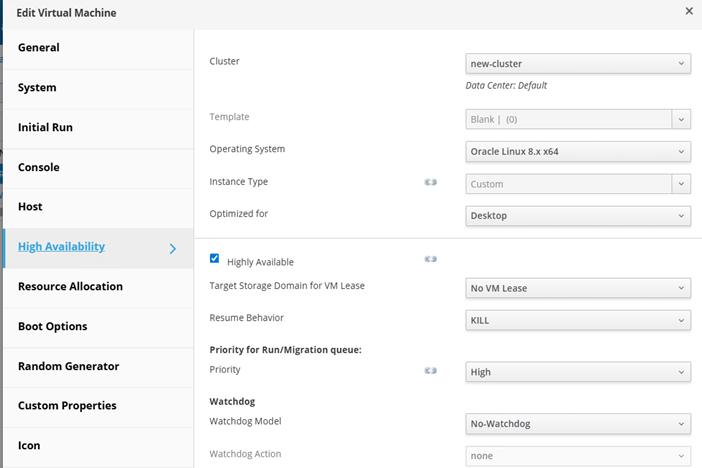Open the Custom Properties tab
Image resolution: width=702 pixels, height=468 pixels.
[67, 406]
